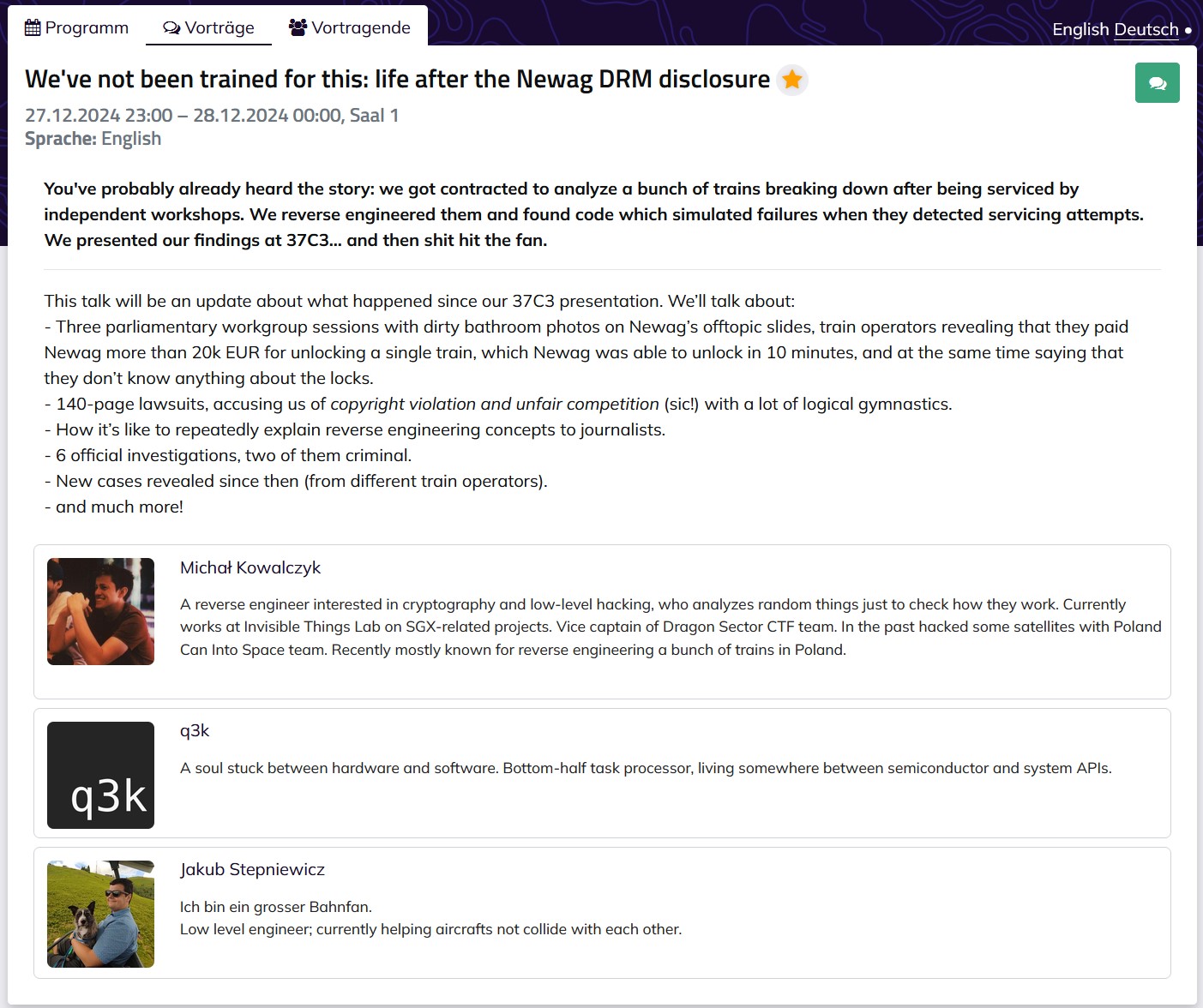Click the line '6 official investigations, two of them criminal.'

(x=228, y=455)
